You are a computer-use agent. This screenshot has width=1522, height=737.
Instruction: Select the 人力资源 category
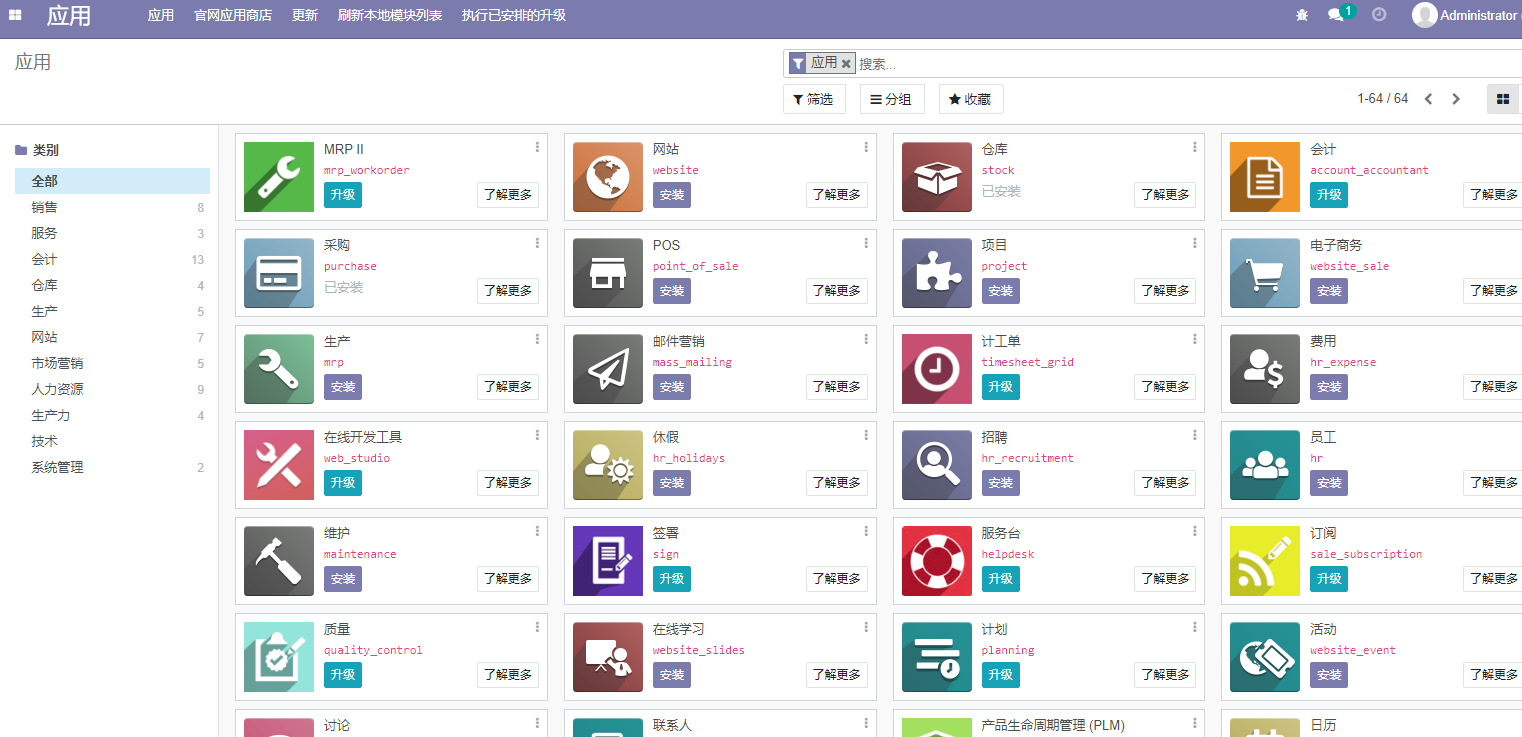pos(112,389)
